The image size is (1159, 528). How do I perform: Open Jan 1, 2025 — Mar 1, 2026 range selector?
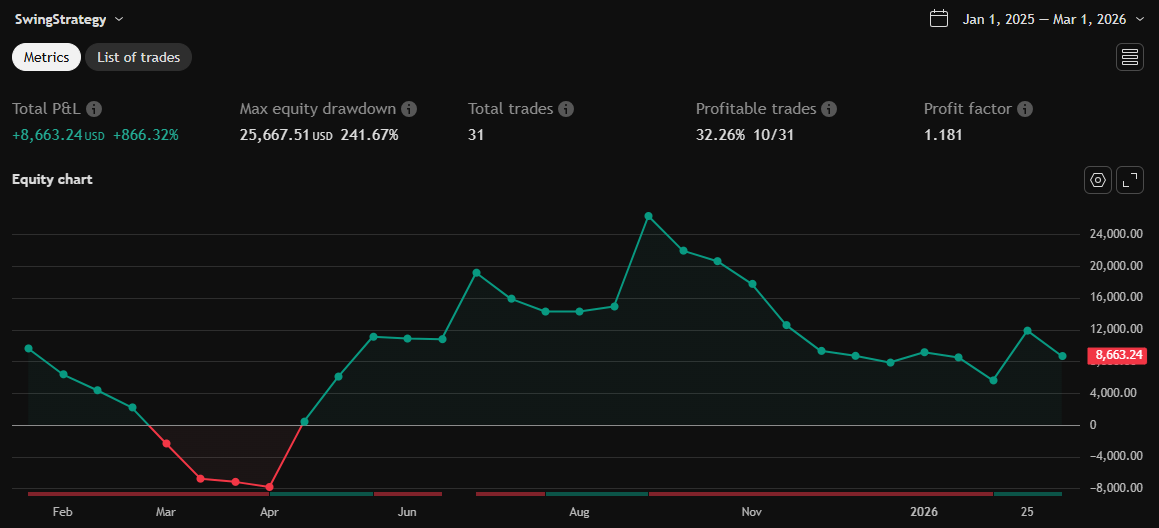tap(1044, 19)
